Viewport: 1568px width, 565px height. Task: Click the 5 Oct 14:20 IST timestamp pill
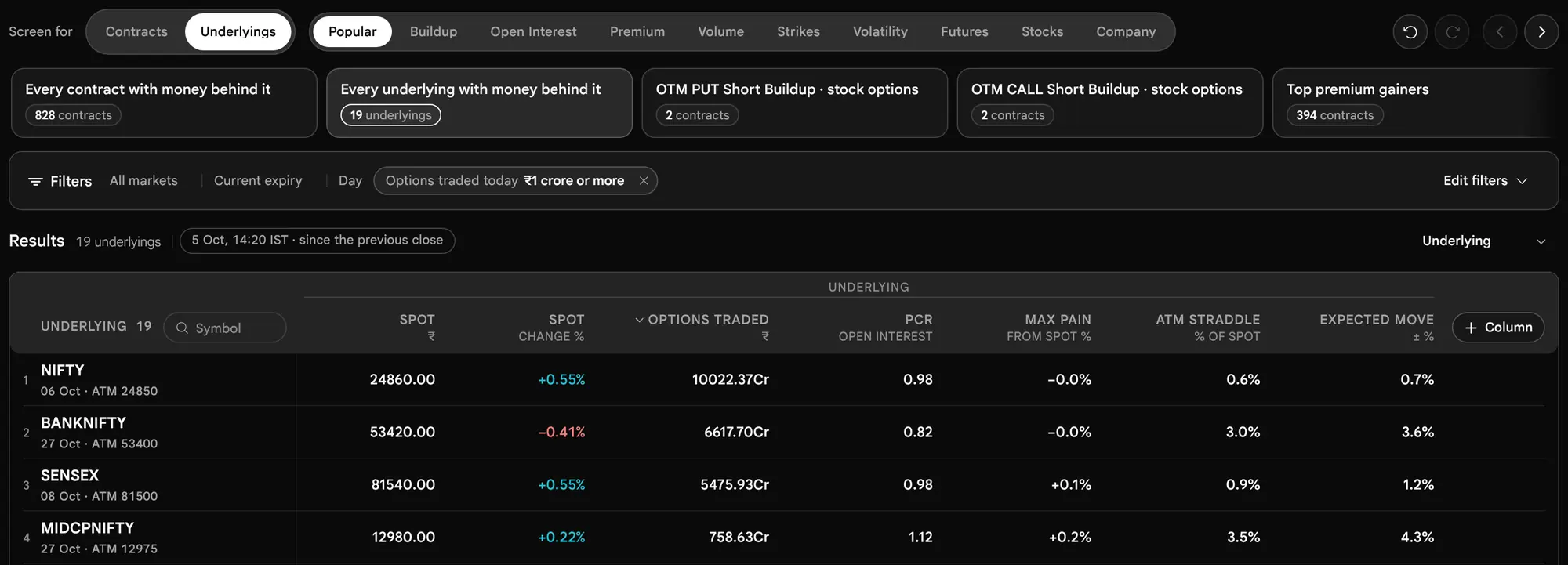(318, 241)
